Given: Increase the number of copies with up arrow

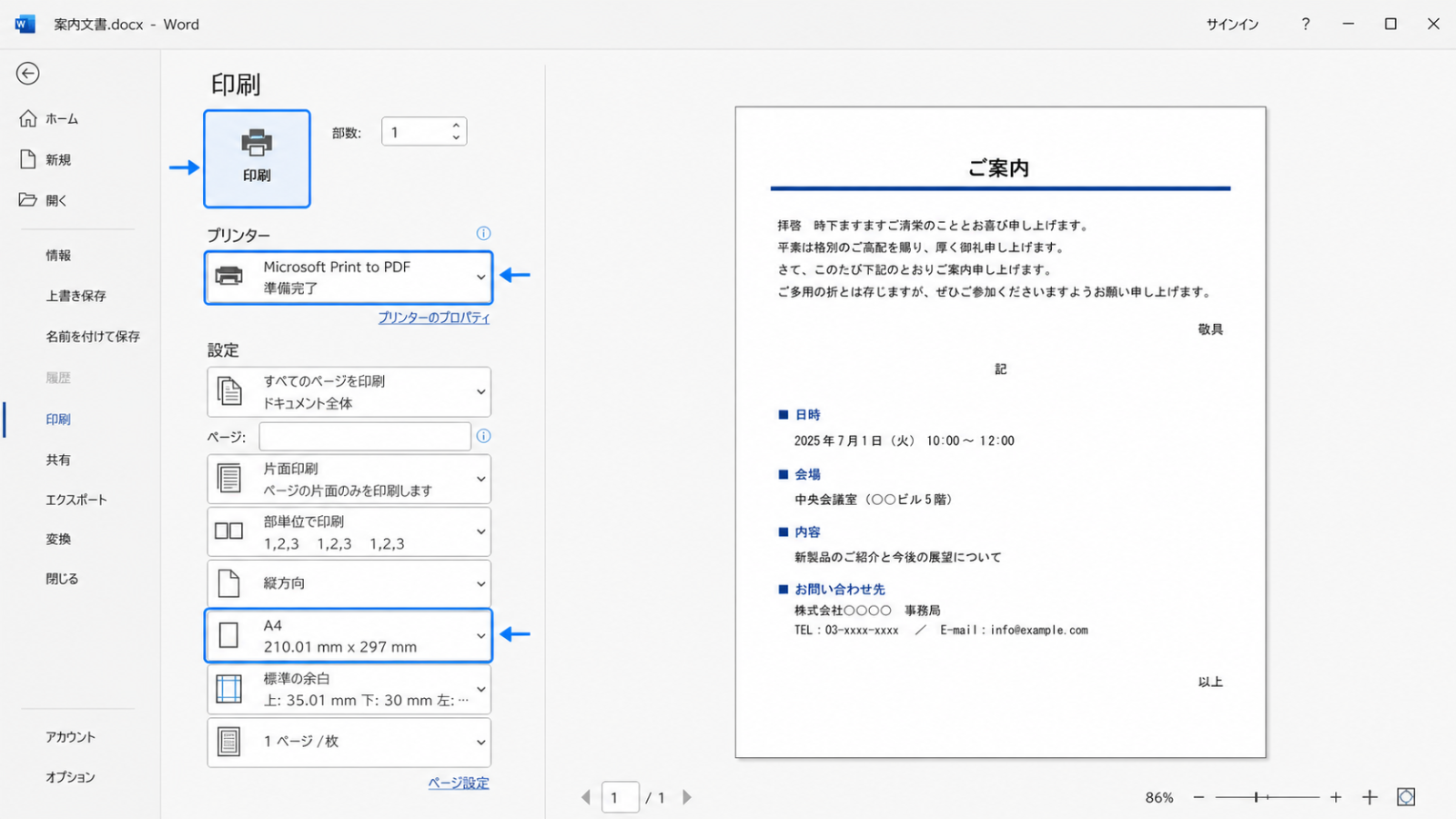Looking at the screenshot, I should click(456, 125).
